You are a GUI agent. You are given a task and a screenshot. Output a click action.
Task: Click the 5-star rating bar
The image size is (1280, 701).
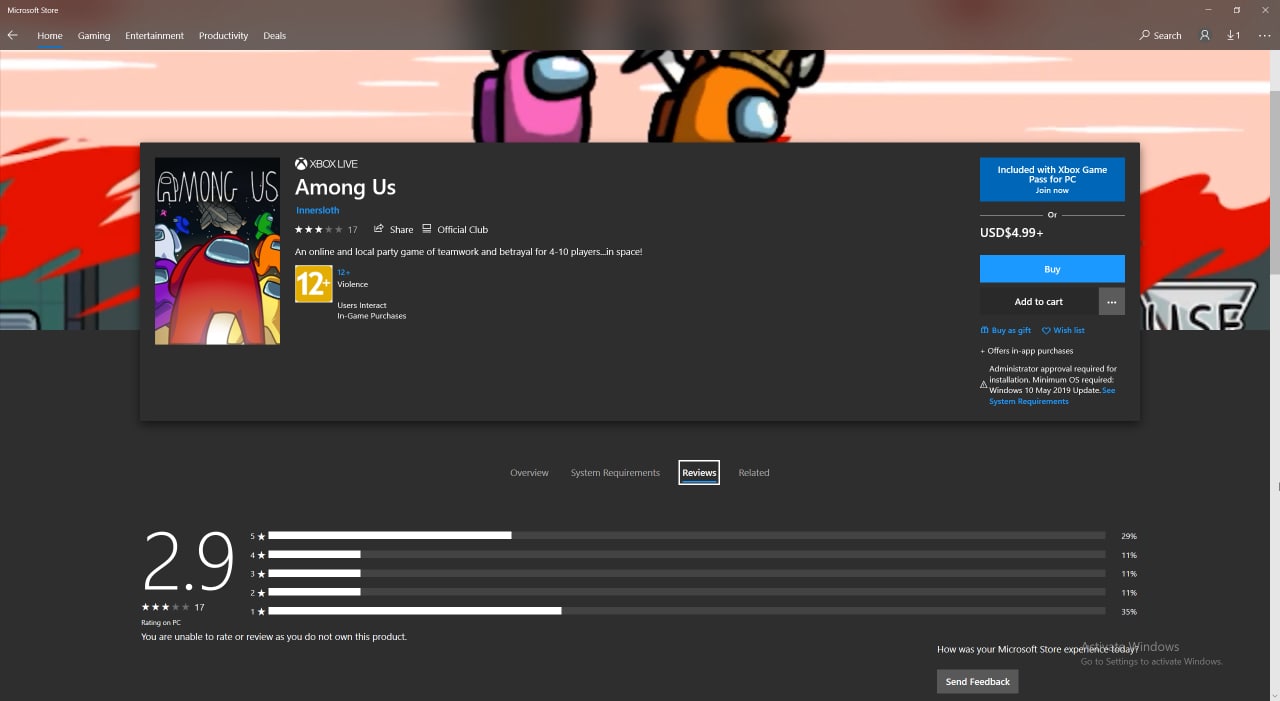click(x=686, y=536)
